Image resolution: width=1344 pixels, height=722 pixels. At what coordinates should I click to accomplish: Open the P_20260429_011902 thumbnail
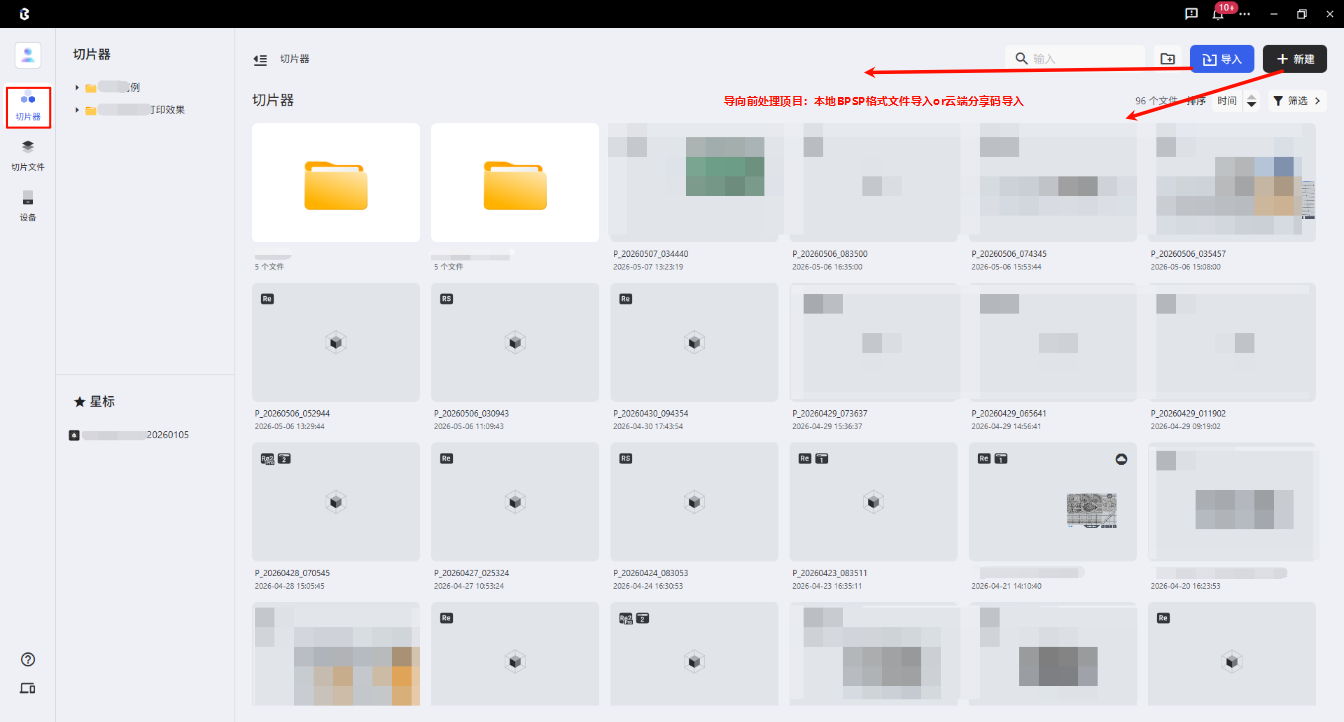pos(1232,342)
